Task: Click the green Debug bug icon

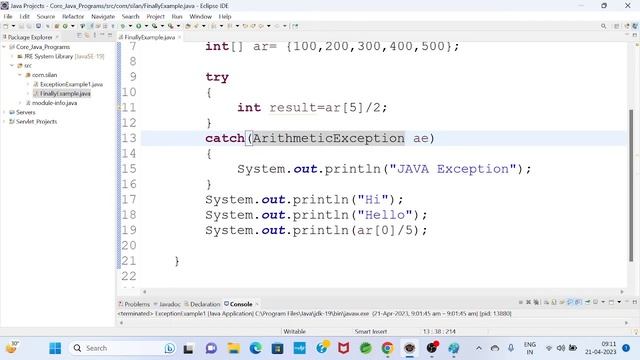Action: click(x=122, y=26)
